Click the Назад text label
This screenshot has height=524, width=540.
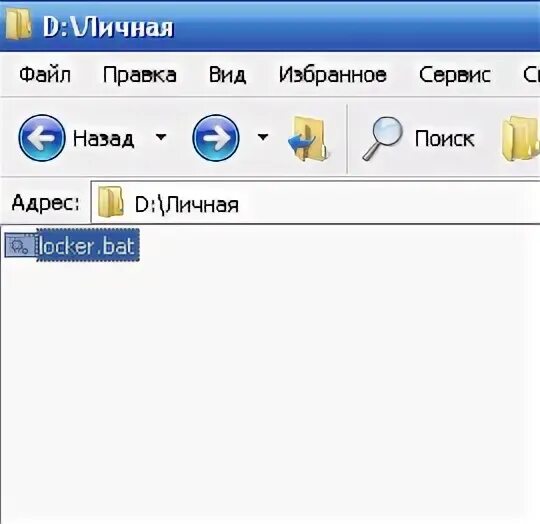pos(103,139)
